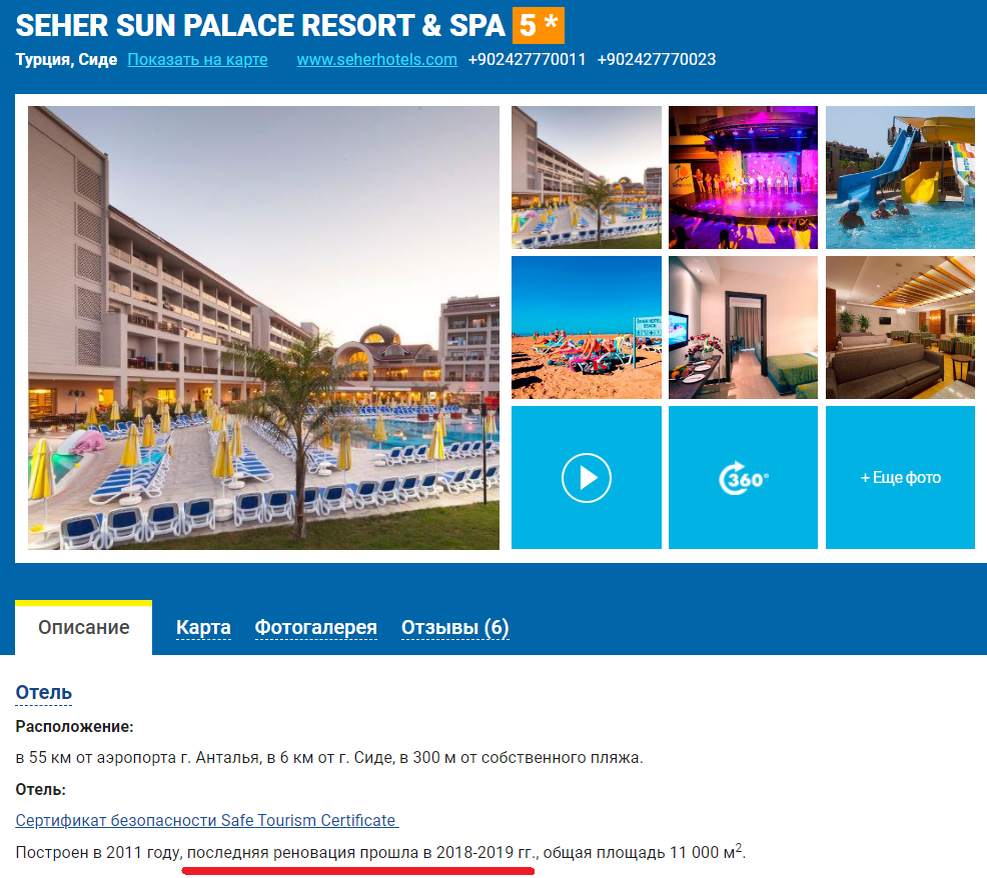The height and width of the screenshot is (878, 987).
Task: Click the '+ Еще фото' tile
Action: [900, 477]
